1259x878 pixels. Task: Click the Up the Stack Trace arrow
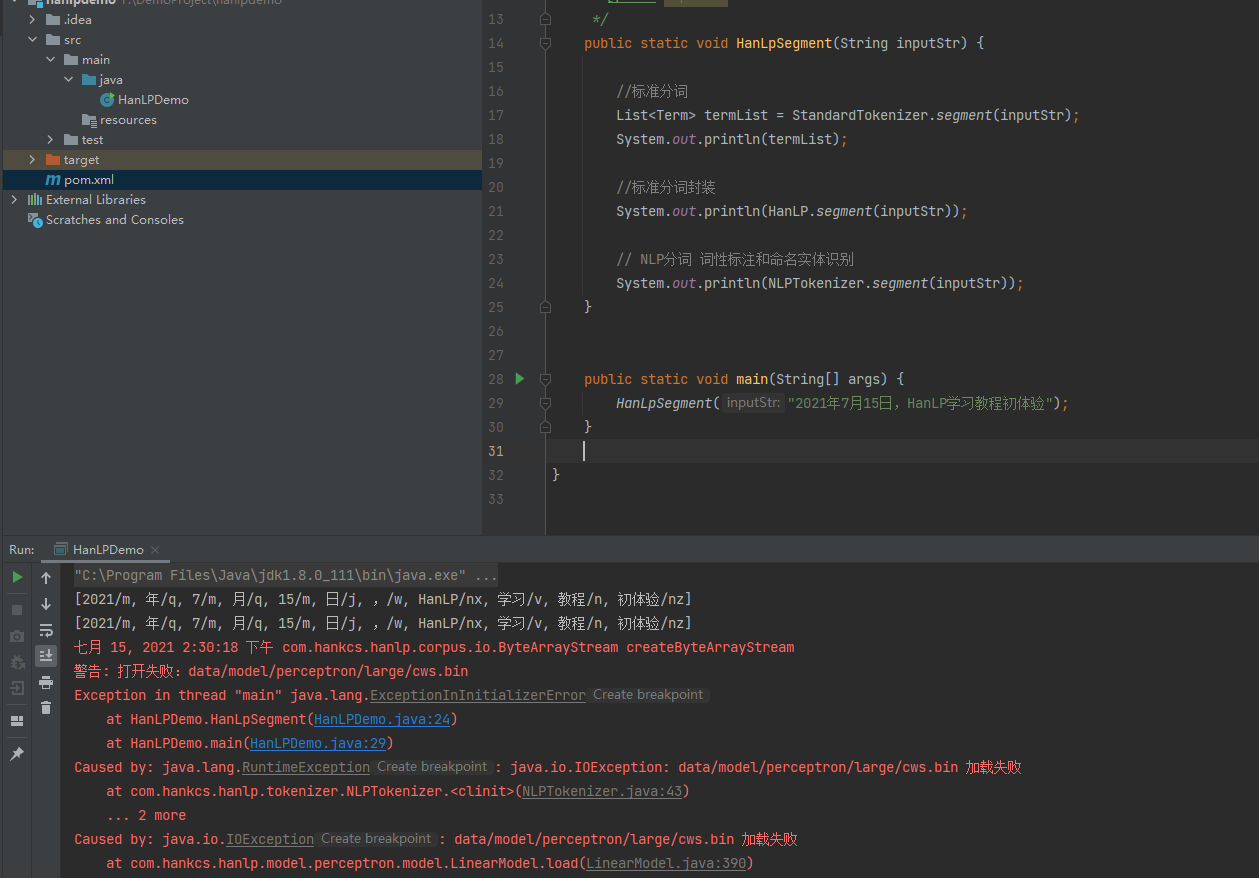pyautogui.click(x=46, y=578)
